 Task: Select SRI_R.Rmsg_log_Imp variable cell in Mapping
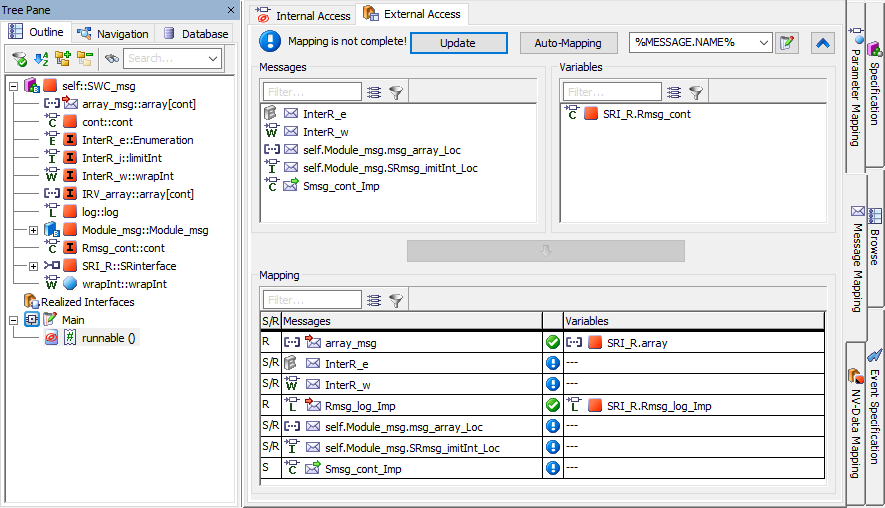(694, 406)
